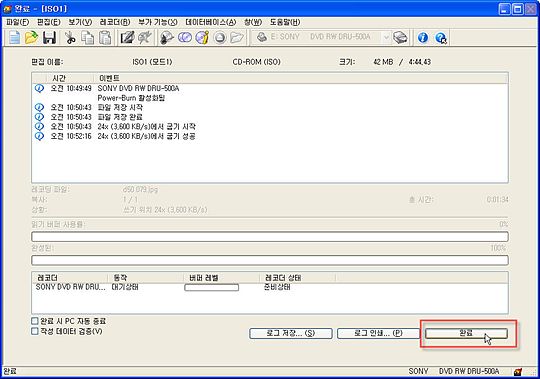Viewport: 540px width, 379px height.
Task: Open the 부가 기능(X) menu
Action: (158, 22)
